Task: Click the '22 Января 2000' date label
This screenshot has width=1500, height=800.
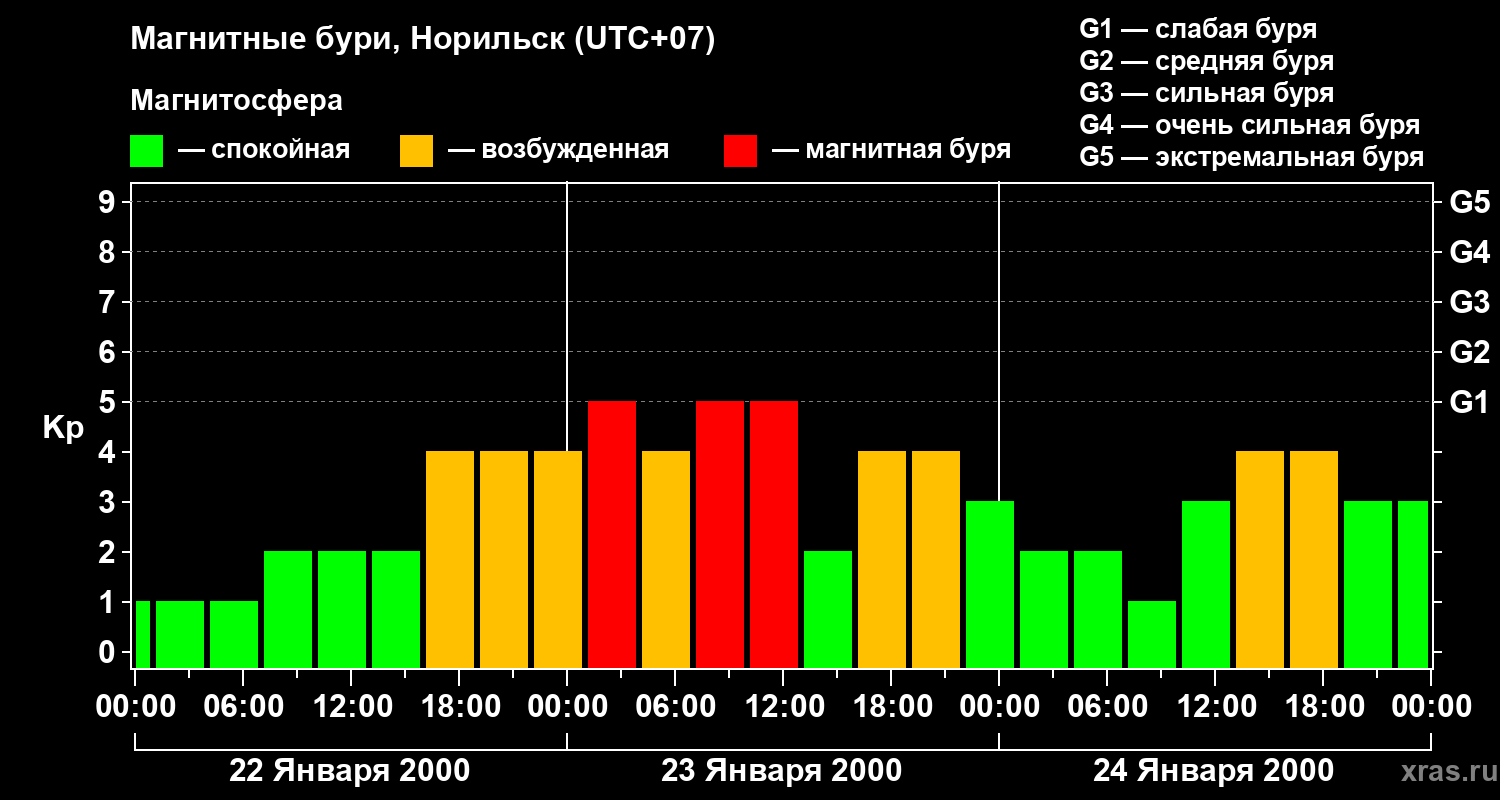Action: [x=349, y=770]
